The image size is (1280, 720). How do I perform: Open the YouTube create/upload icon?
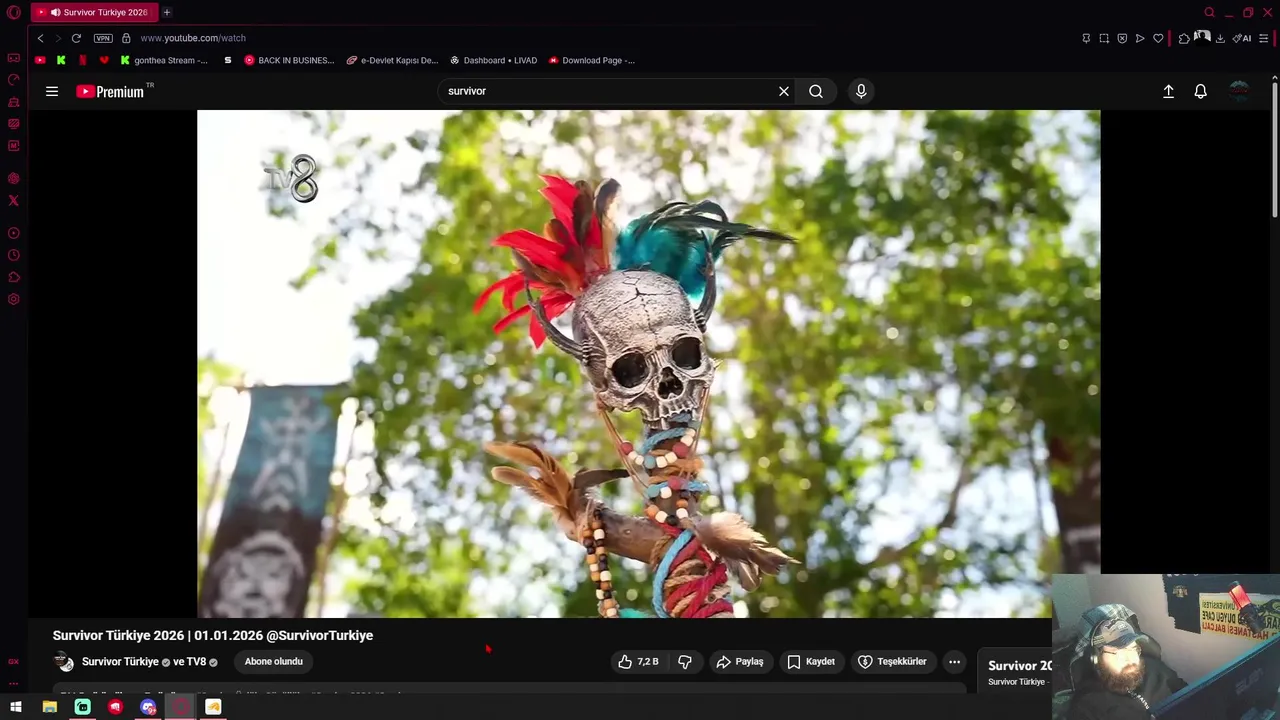(1168, 91)
